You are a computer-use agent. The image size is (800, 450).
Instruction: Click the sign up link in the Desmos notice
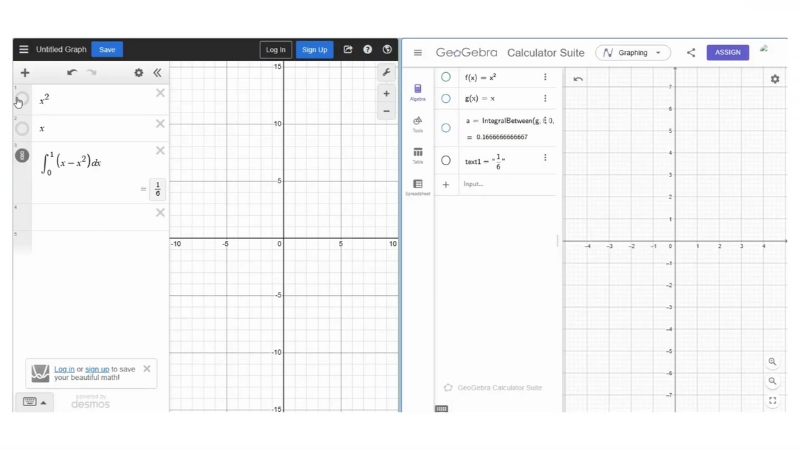[x=97, y=369]
